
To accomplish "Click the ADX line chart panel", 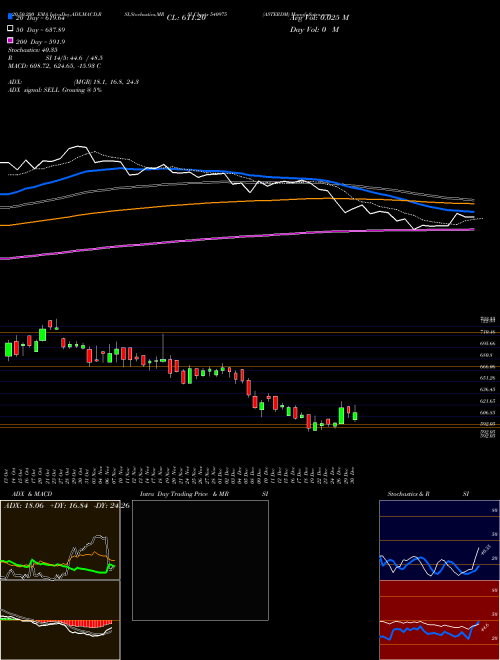I will point(60,540).
